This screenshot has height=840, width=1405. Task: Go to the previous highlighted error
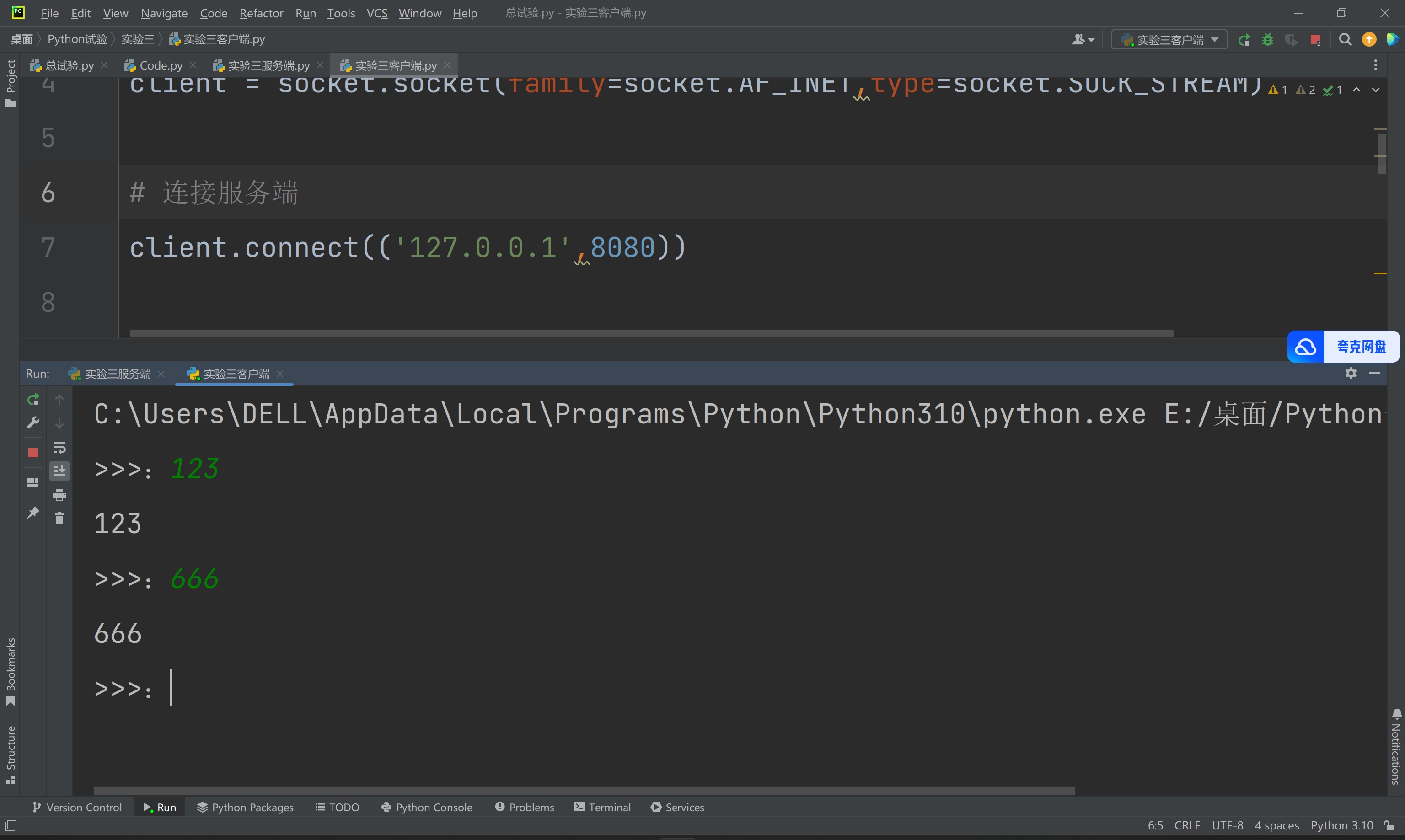click(x=1357, y=90)
